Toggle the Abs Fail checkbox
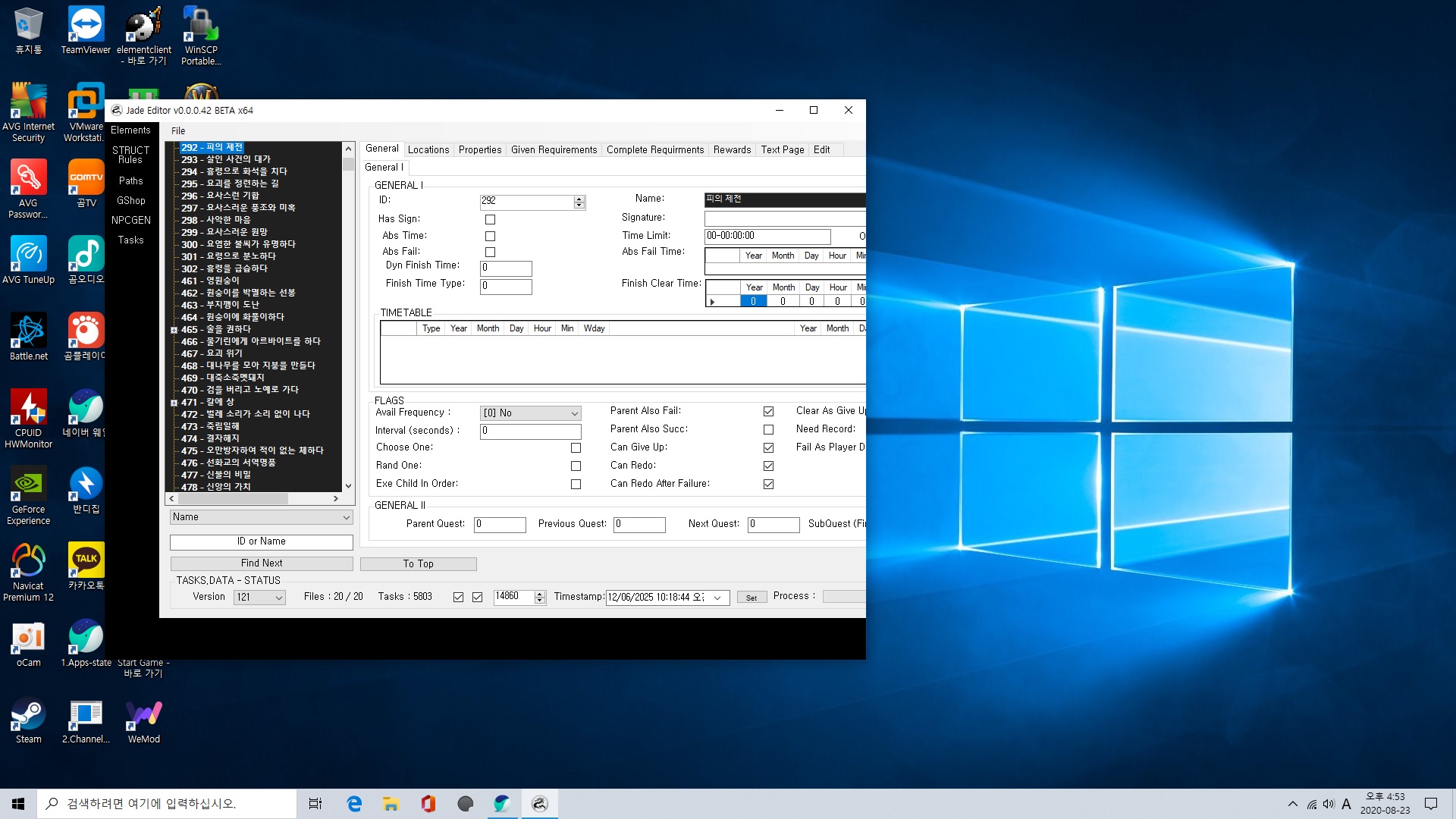This screenshot has height=819, width=1456. pyautogui.click(x=490, y=253)
